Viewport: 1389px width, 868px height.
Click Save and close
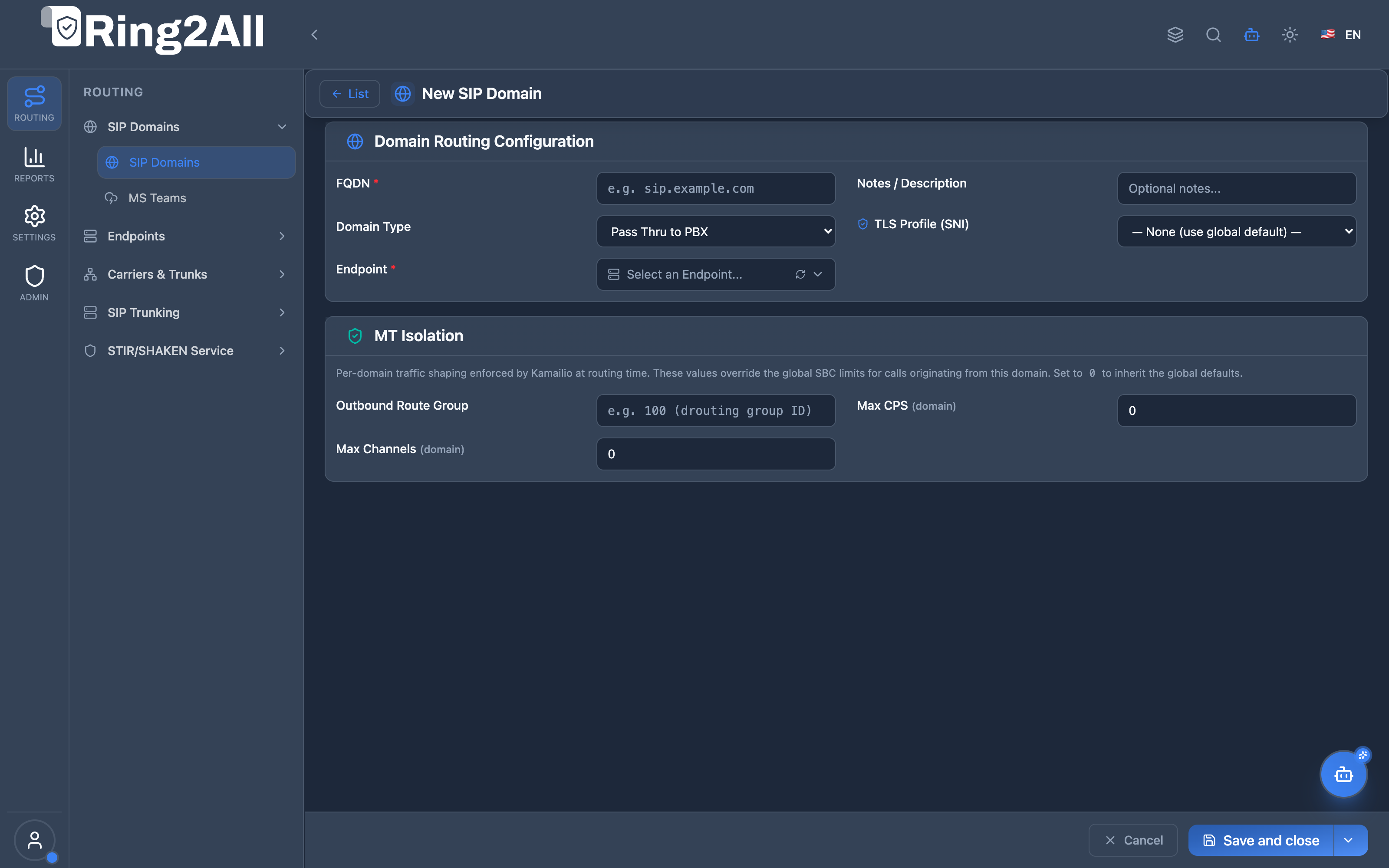pyautogui.click(x=1261, y=841)
